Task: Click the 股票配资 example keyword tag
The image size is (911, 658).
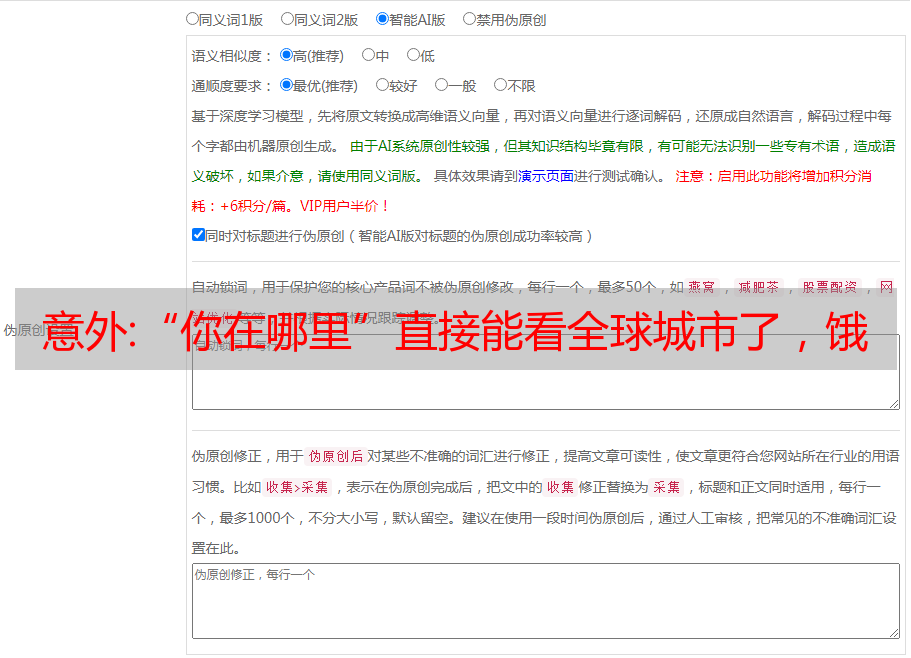Action: pos(829,287)
